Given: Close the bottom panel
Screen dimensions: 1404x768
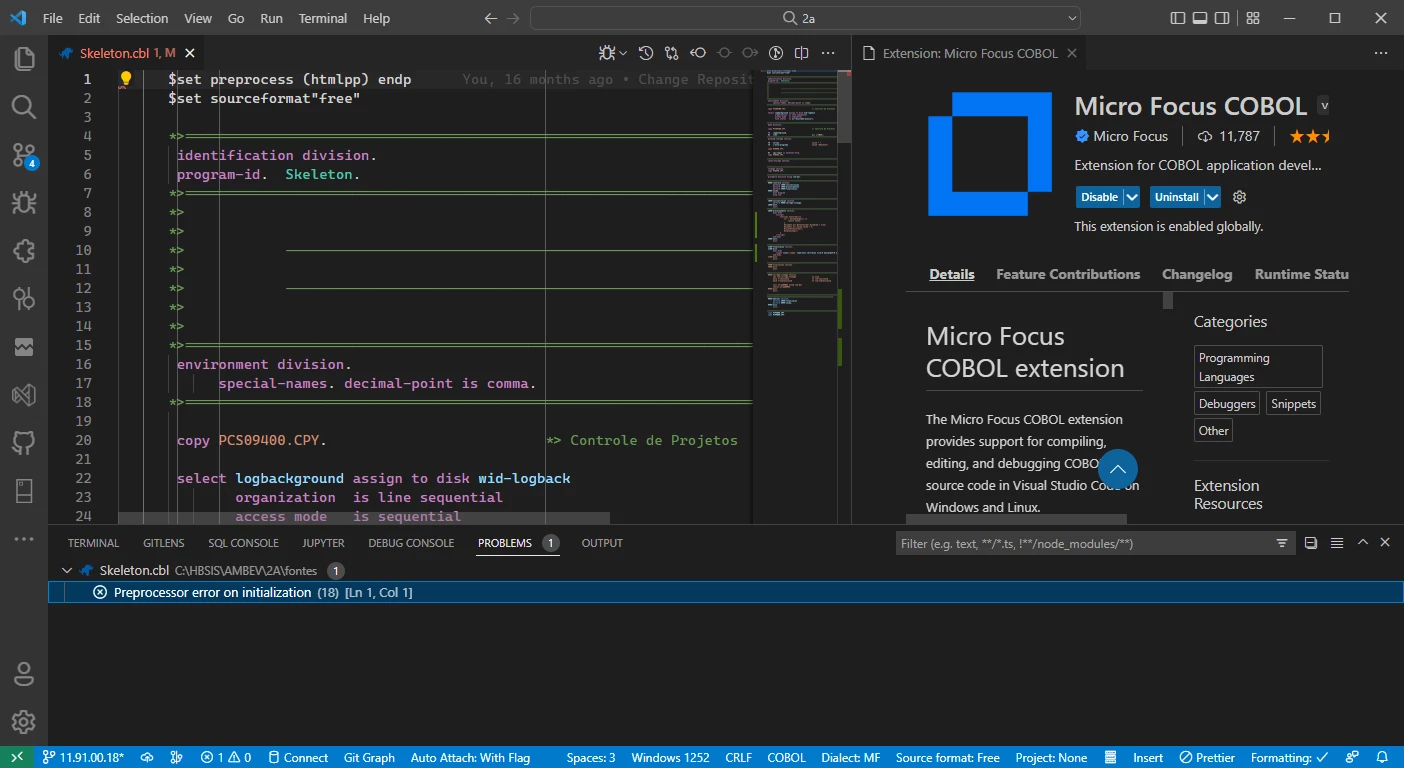Looking at the screenshot, I should click(1385, 542).
